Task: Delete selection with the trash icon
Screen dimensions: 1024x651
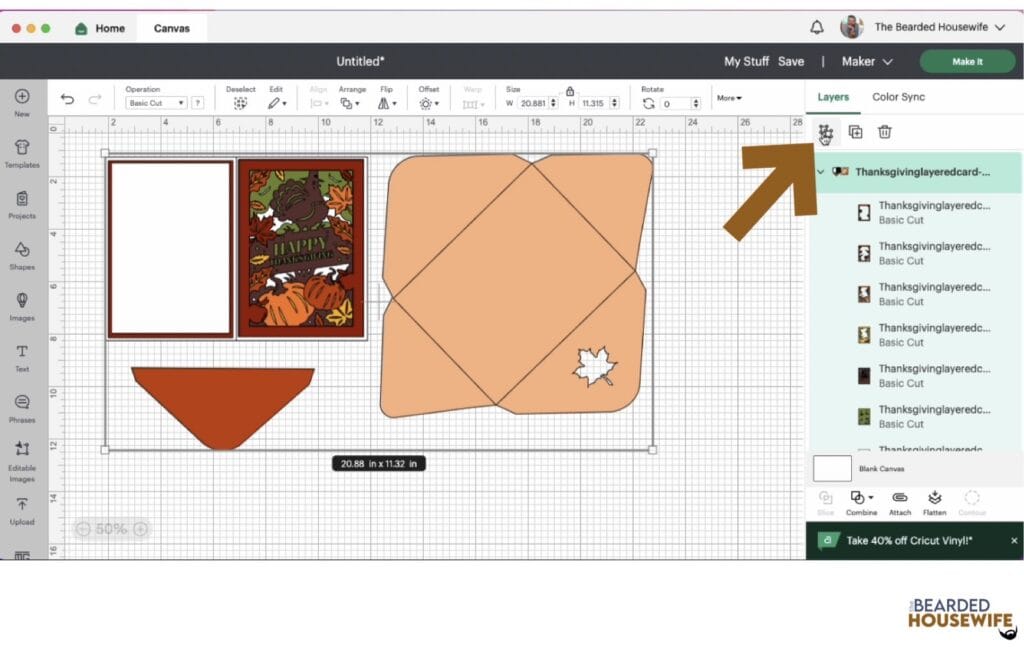Action: (884, 131)
